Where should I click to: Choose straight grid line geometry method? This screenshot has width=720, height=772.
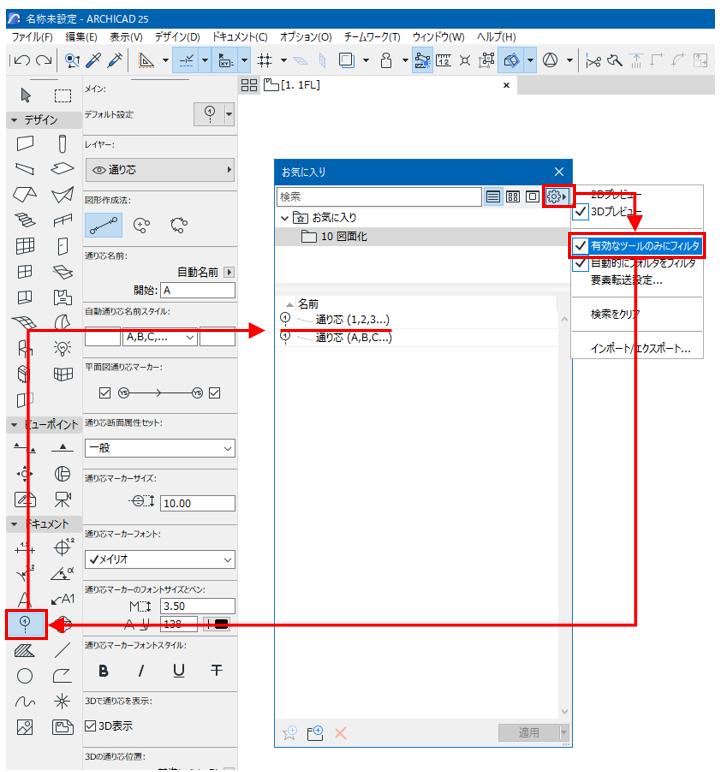103,225
